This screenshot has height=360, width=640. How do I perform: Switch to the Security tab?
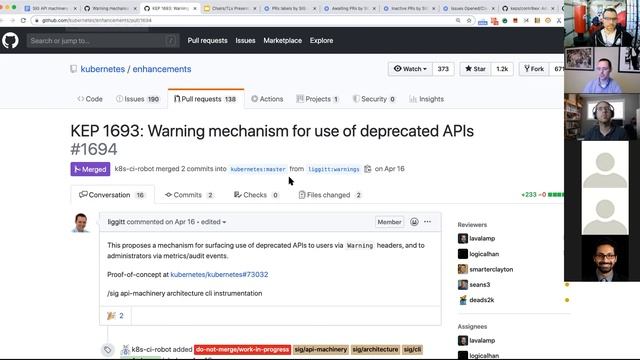click(x=374, y=99)
